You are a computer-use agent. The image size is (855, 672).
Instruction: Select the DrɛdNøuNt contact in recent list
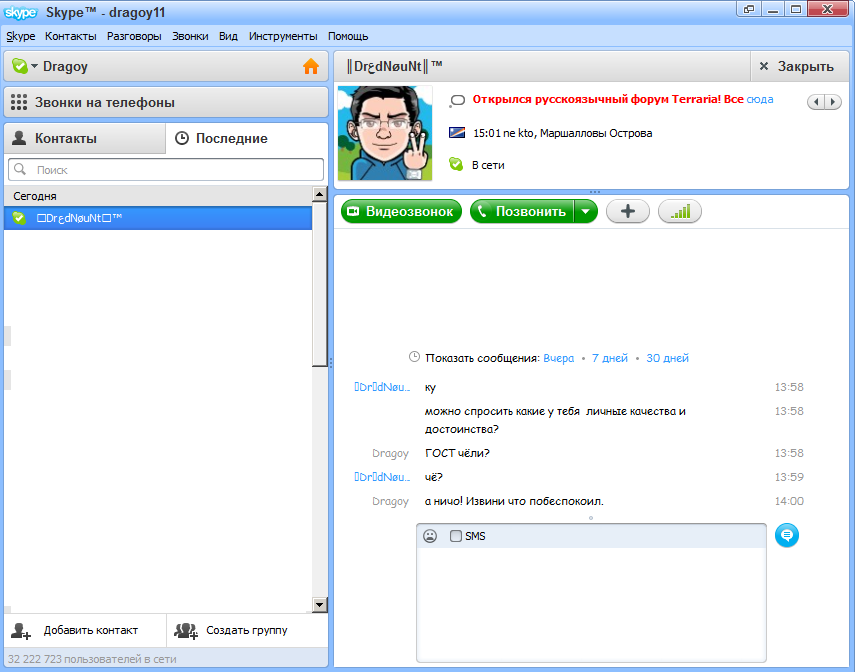pyautogui.click(x=158, y=218)
